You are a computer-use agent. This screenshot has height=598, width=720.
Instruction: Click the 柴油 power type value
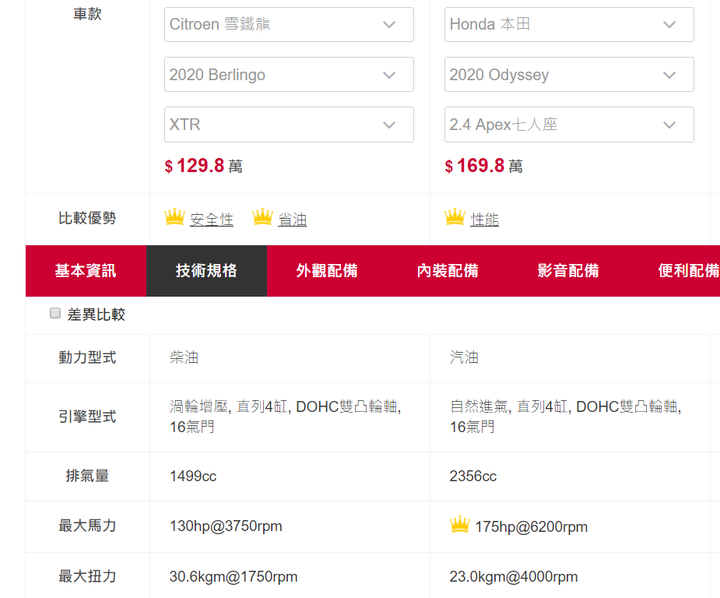click(184, 357)
